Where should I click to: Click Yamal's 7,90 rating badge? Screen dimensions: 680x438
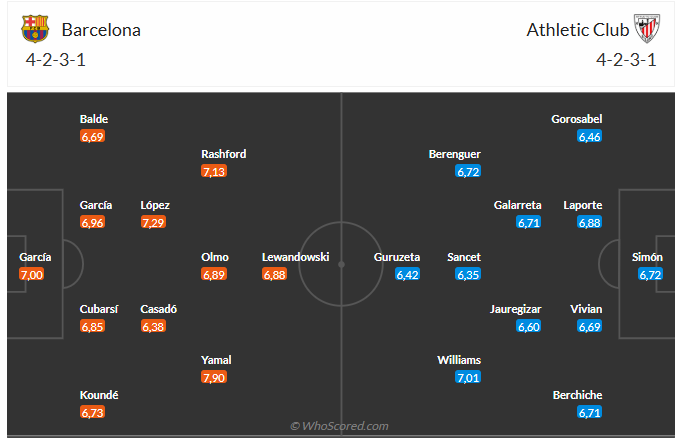[x=214, y=376]
